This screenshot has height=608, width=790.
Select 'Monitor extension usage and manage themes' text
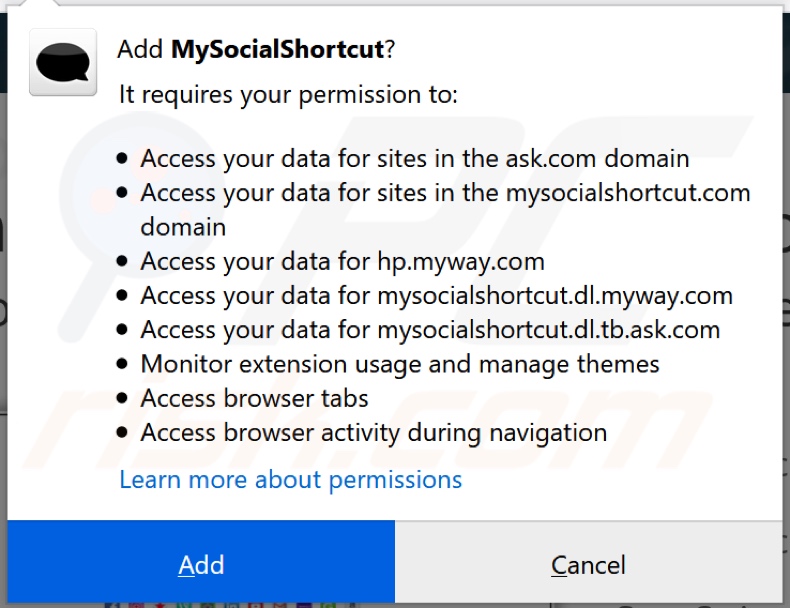(x=400, y=364)
